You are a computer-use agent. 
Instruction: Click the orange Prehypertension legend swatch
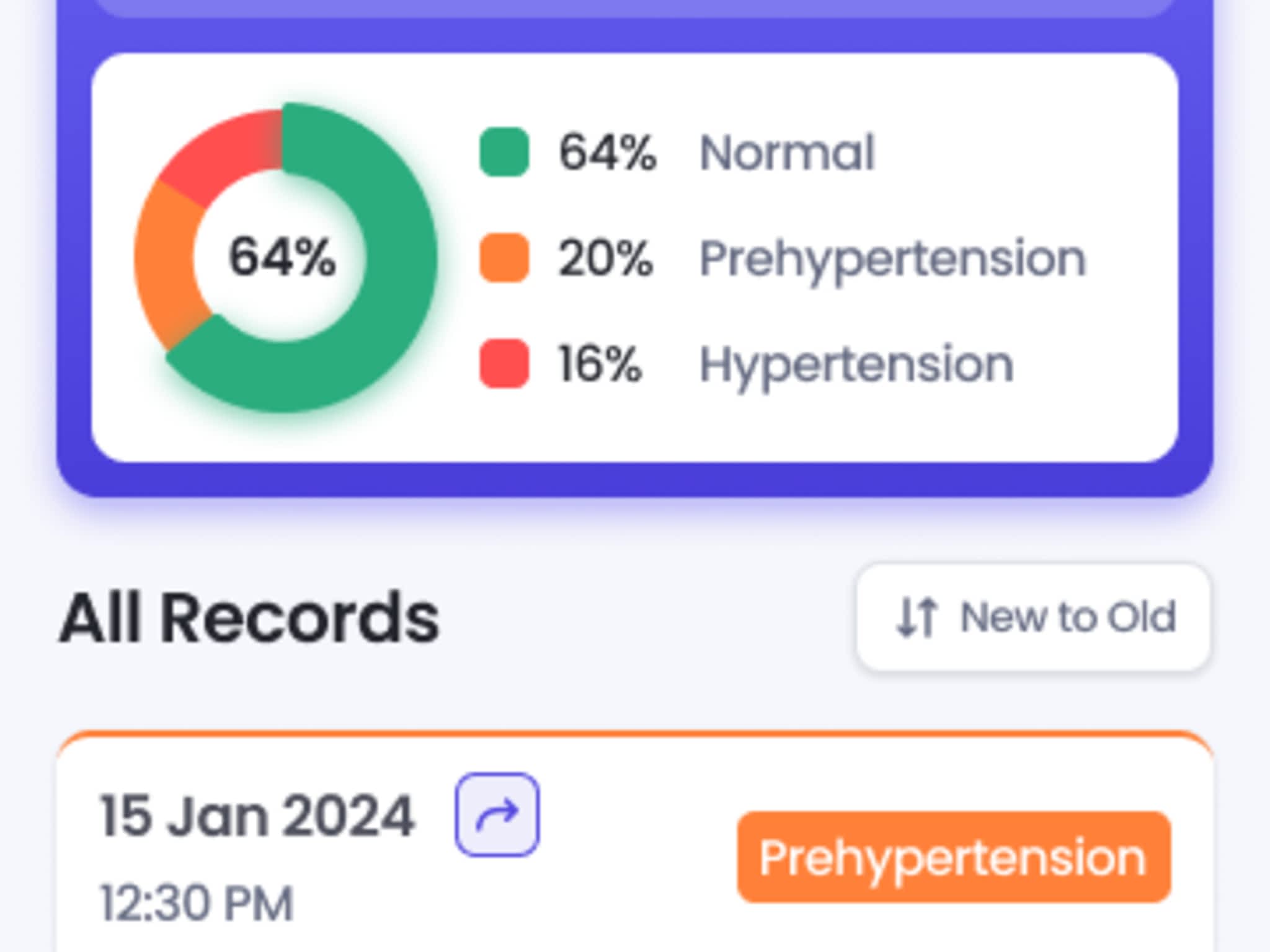(x=504, y=258)
